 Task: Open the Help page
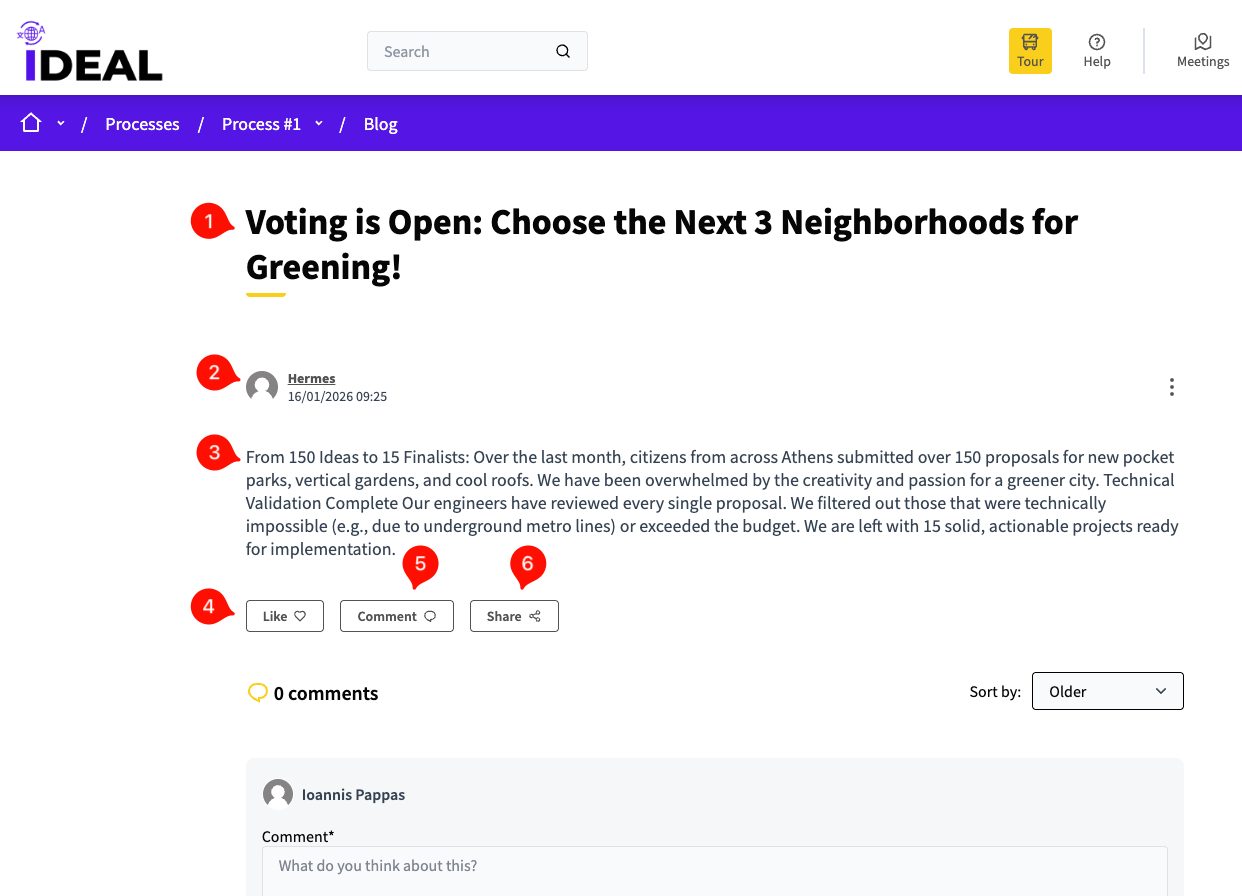(1097, 51)
